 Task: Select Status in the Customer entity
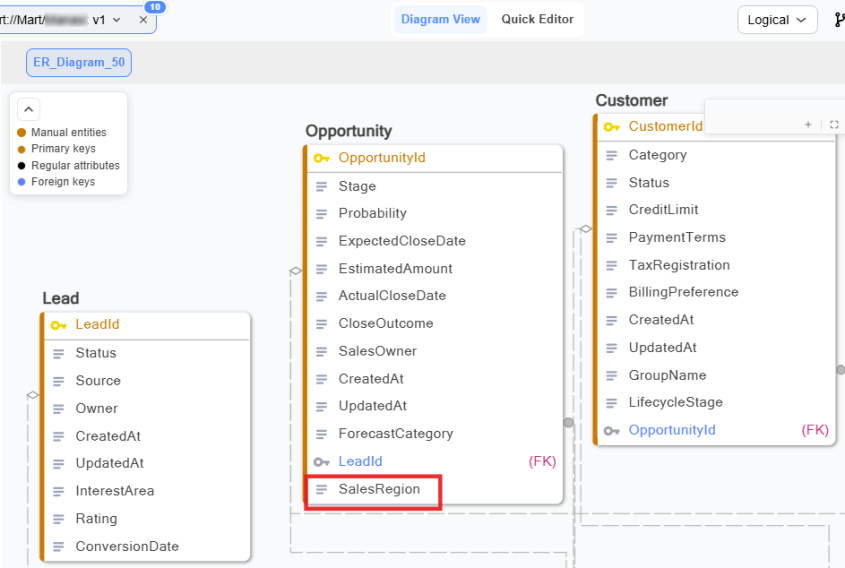[x=649, y=183]
